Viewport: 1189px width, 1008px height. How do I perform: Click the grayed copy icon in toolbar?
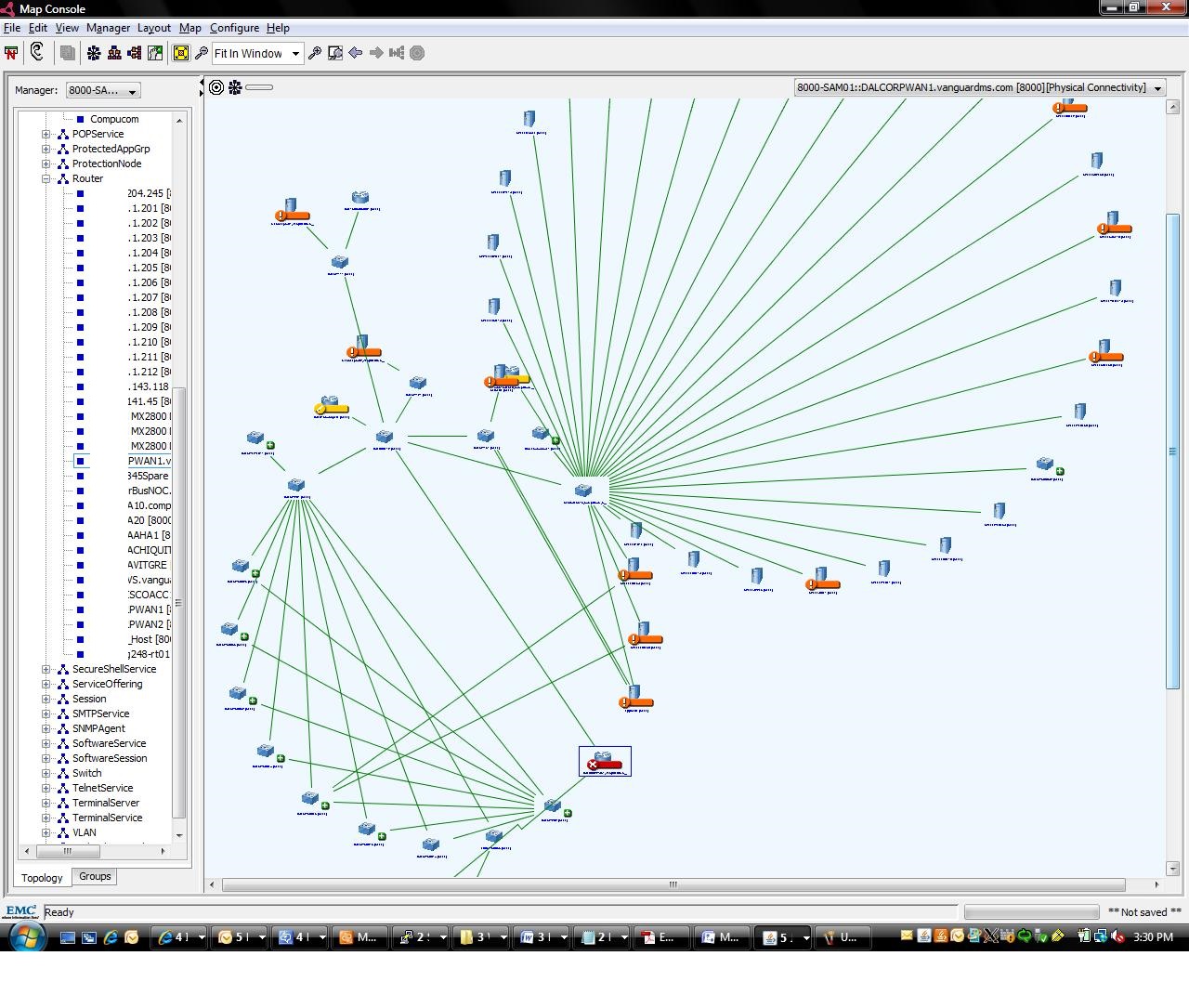[x=67, y=53]
